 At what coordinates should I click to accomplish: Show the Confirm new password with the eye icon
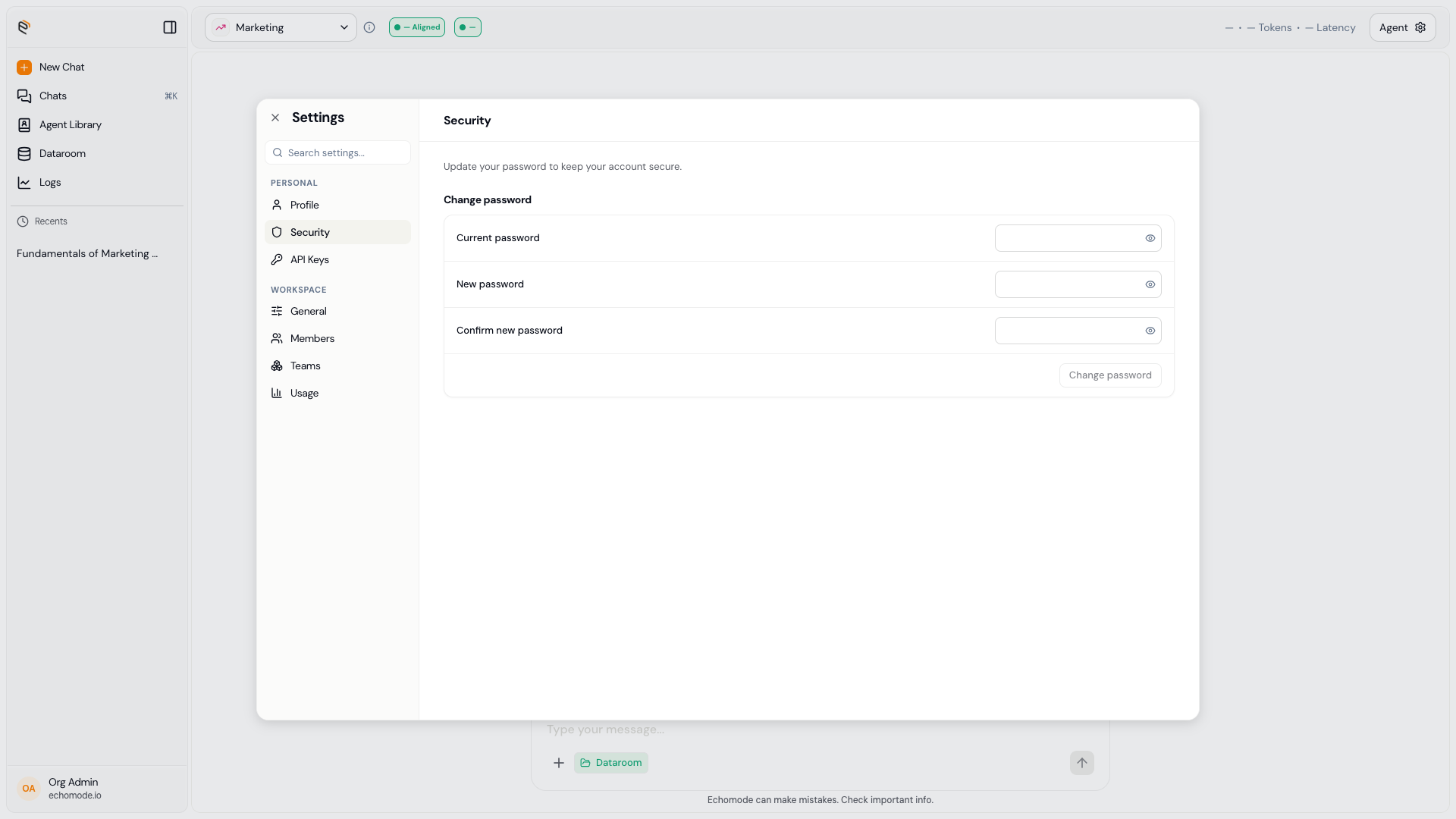tap(1150, 331)
